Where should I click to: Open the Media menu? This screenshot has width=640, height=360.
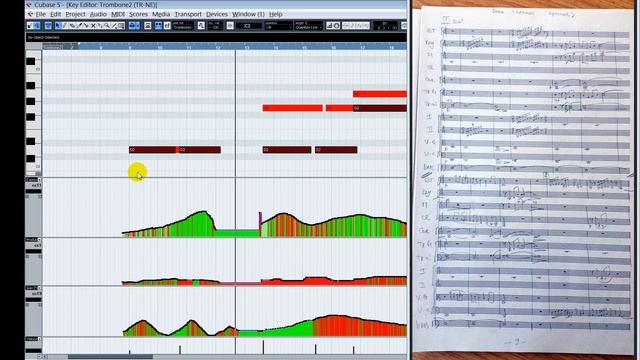[161, 14]
